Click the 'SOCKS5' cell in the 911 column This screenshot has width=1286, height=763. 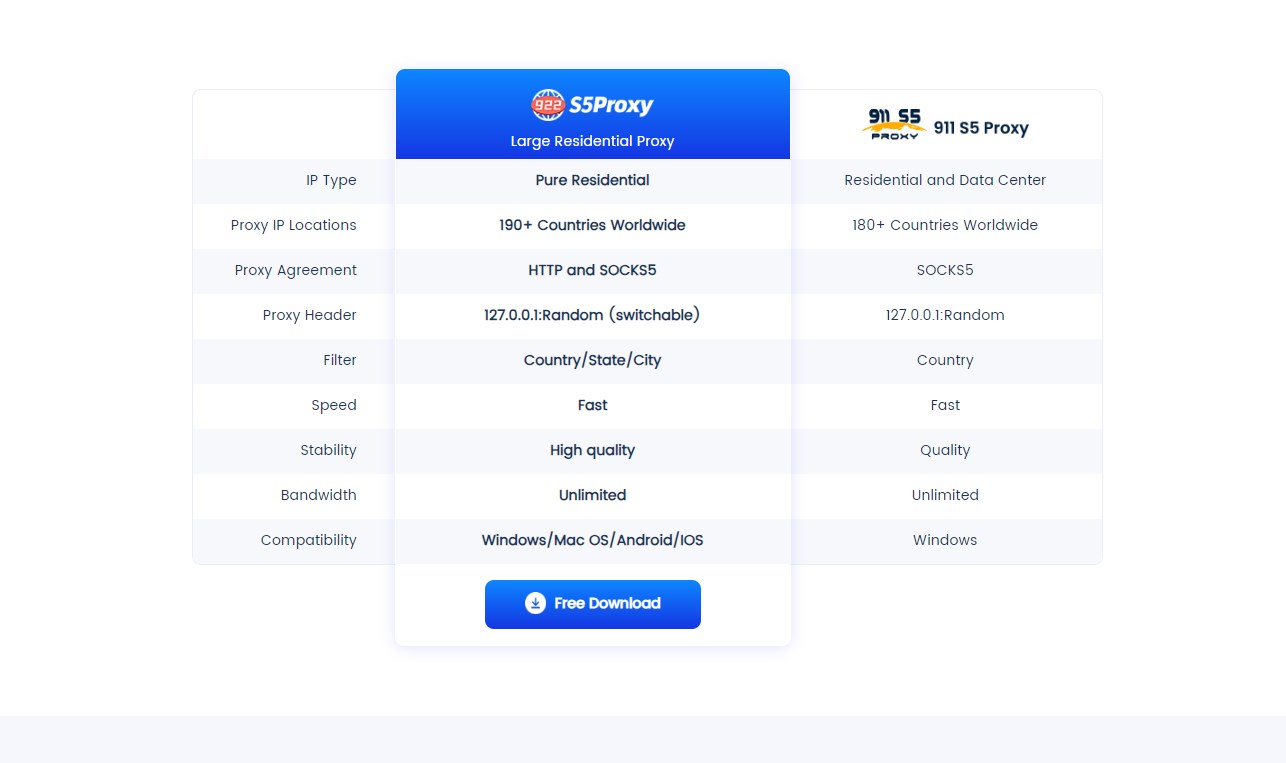[x=945, y=270]
